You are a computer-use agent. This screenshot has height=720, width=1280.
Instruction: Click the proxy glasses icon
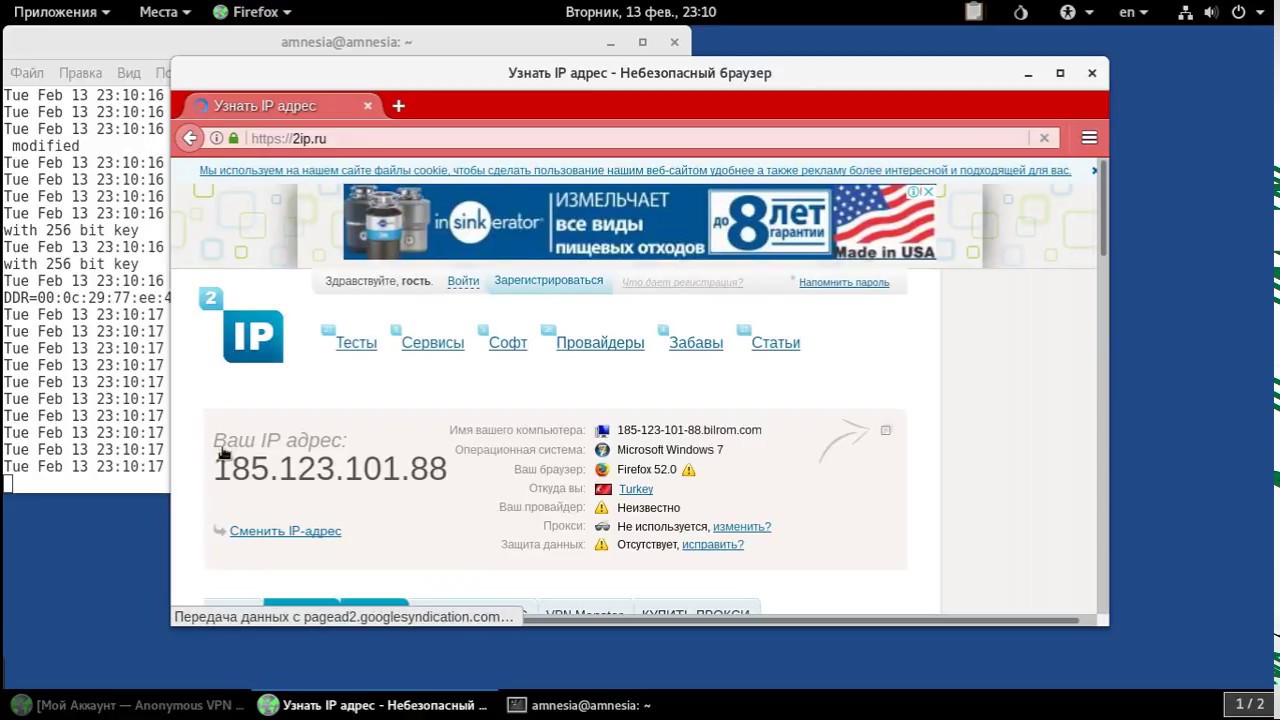tap(602, 526)
